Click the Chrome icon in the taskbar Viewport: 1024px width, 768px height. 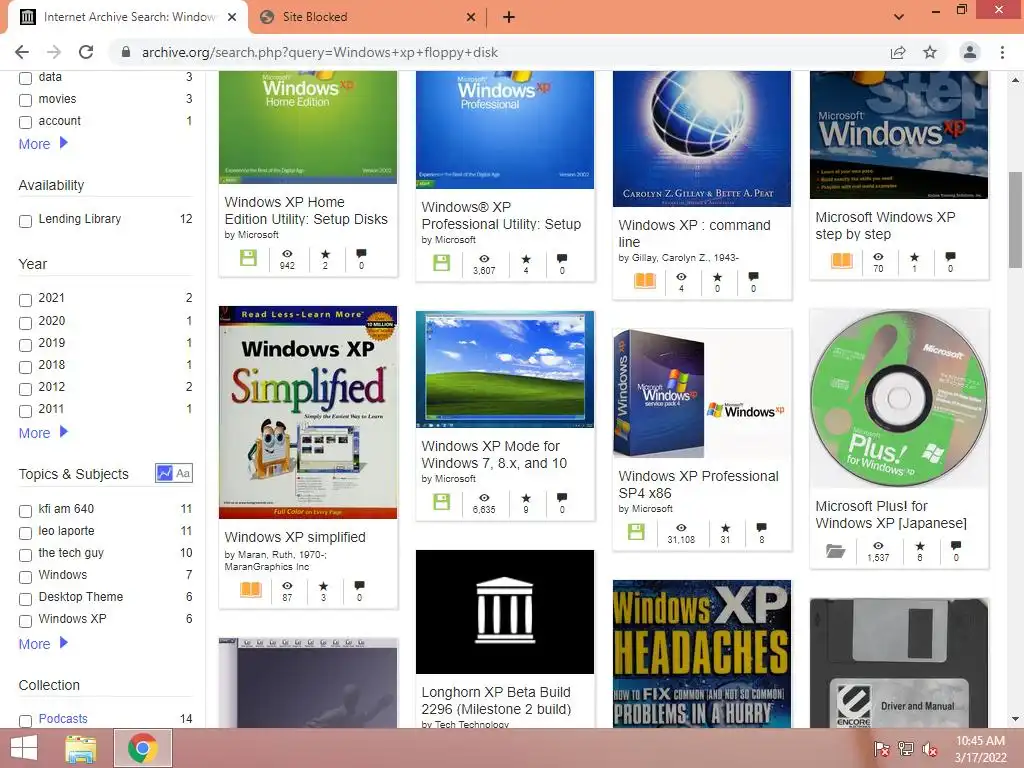click(143, 748)
